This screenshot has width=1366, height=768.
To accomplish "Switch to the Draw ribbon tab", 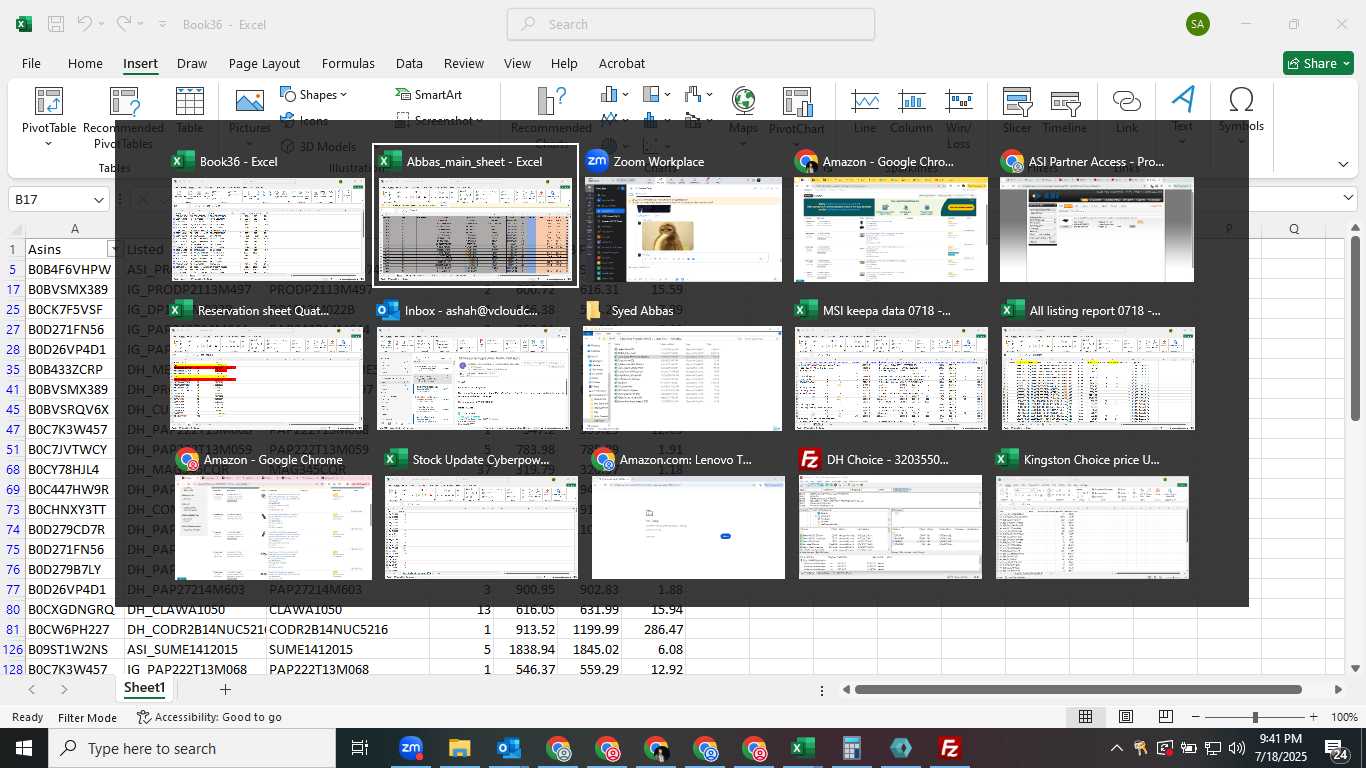I will [x=192, y=63].
